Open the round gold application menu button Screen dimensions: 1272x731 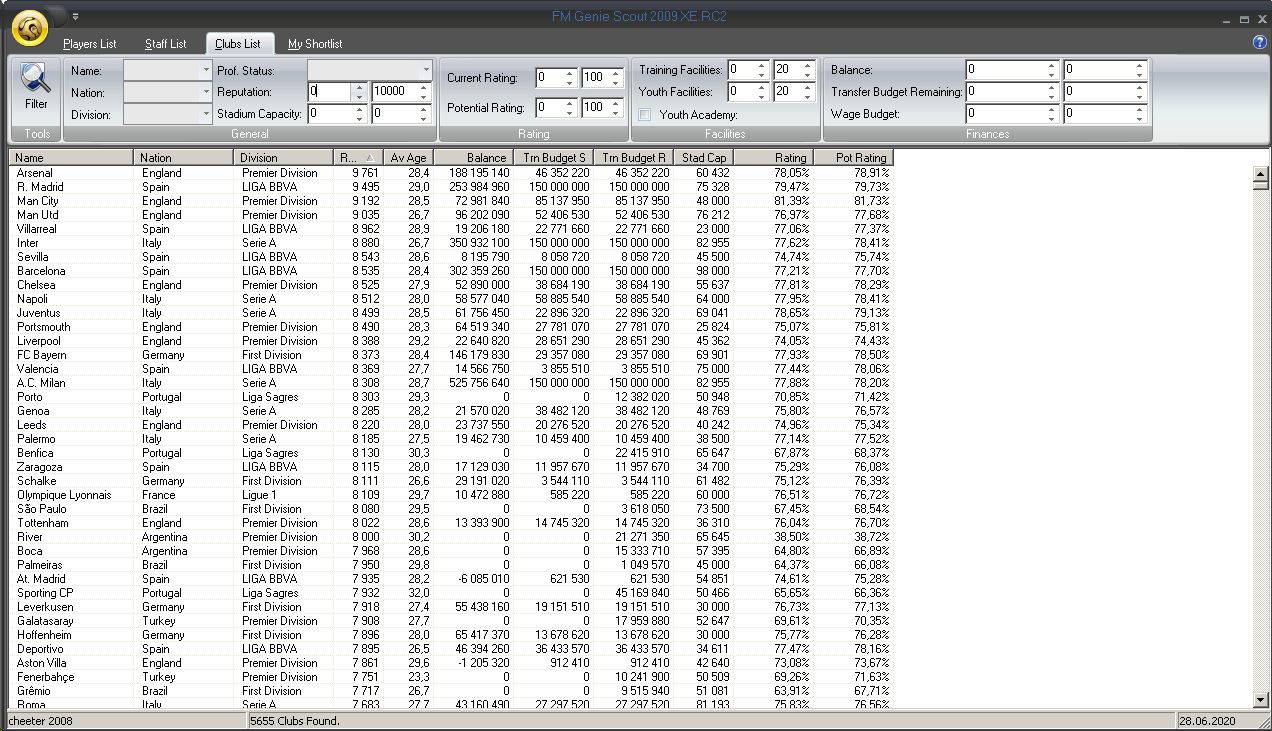tap(30, 30)
